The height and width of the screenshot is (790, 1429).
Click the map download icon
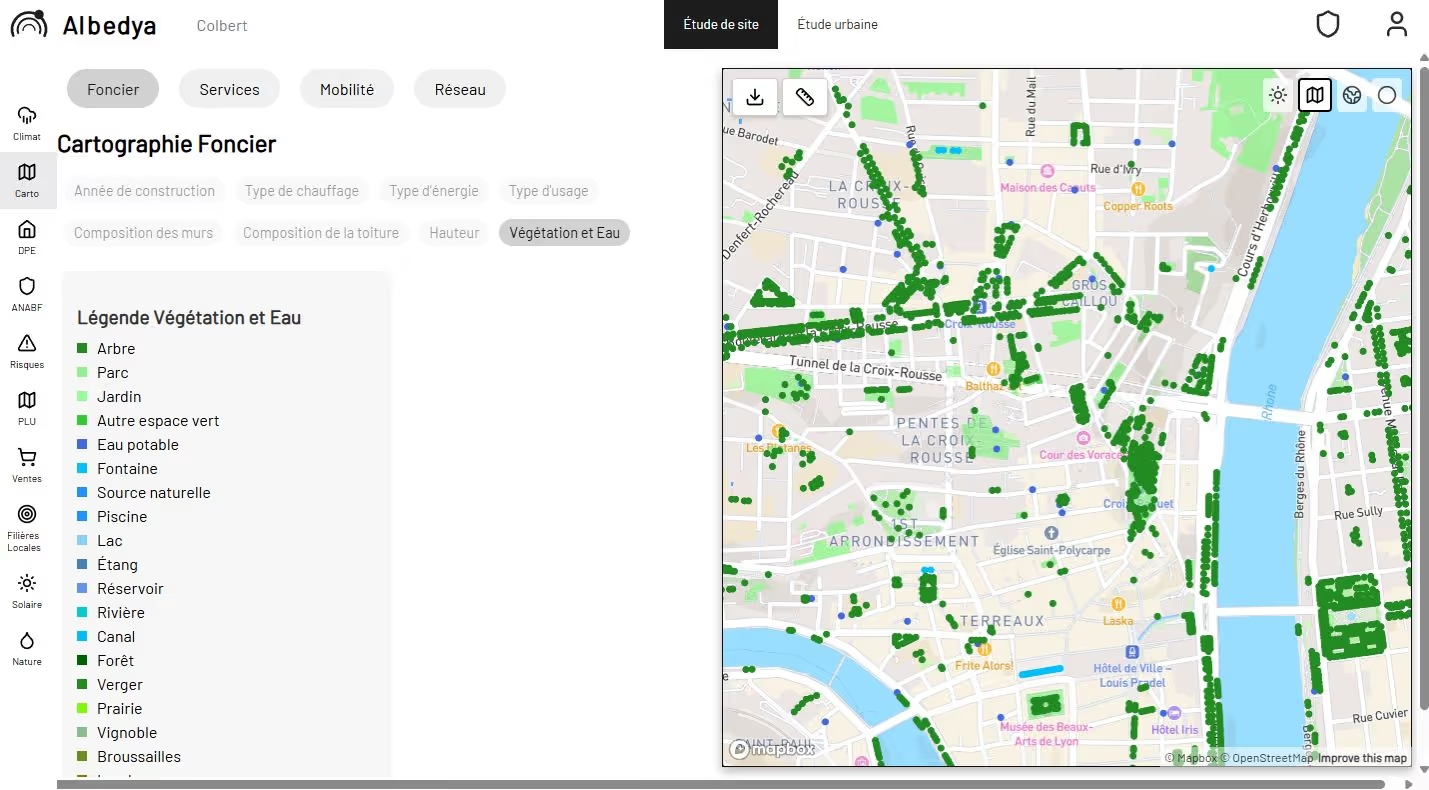pyautogui.click(x=755, y=97)
